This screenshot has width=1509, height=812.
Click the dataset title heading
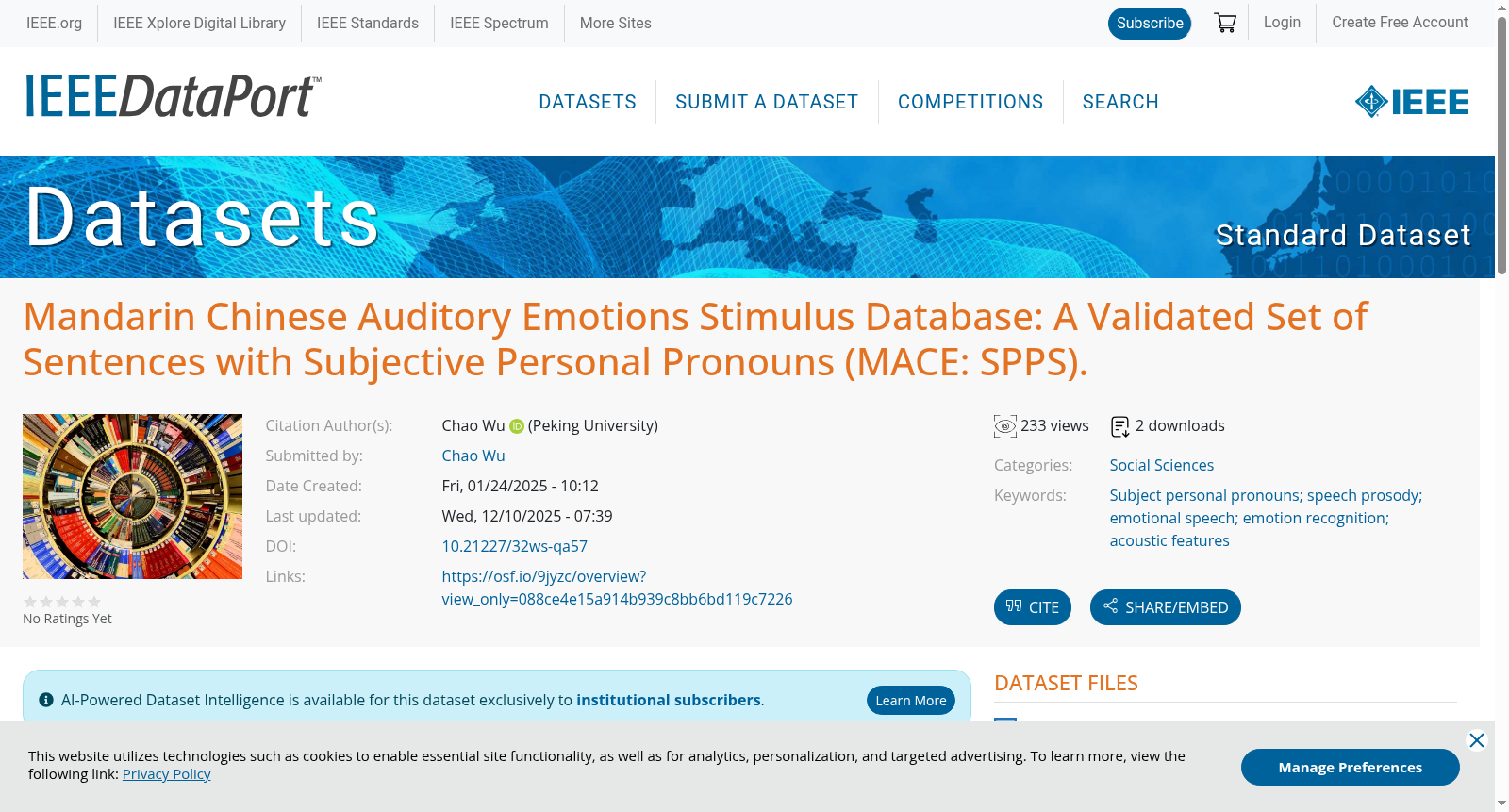[x=695, y=340]
